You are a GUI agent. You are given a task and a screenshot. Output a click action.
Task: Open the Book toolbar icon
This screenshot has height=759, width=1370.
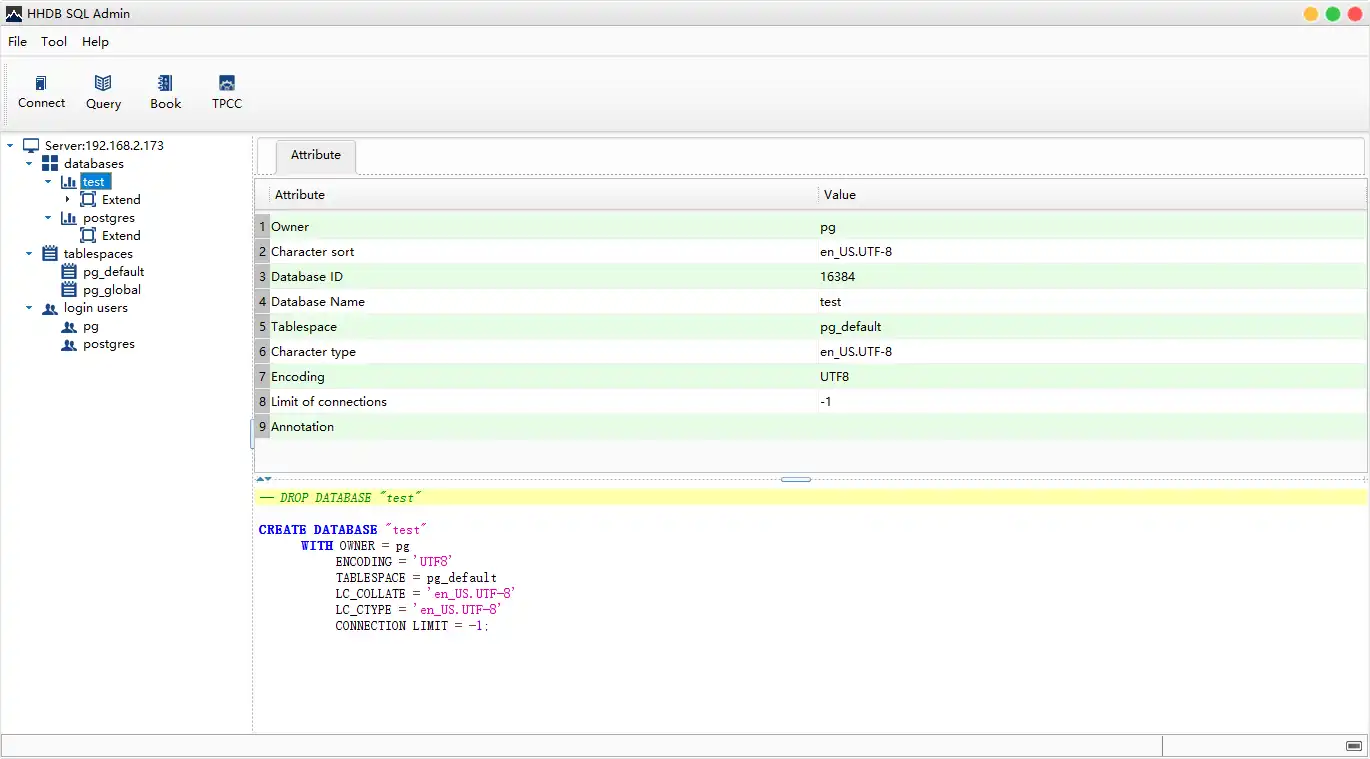pyautogui.click(x=165, y=84)
